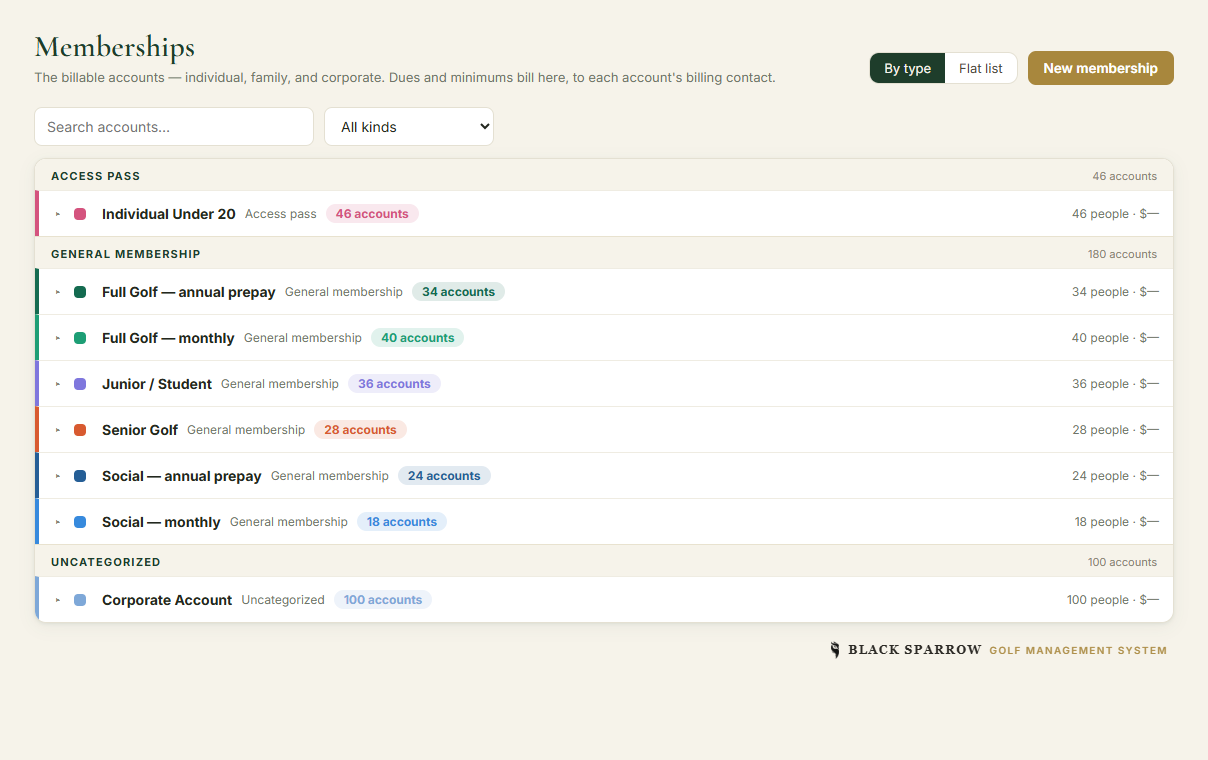The image size is (1208, 760).
Task: Focus the Search accounts field
Action: click(x=174, y=127)
